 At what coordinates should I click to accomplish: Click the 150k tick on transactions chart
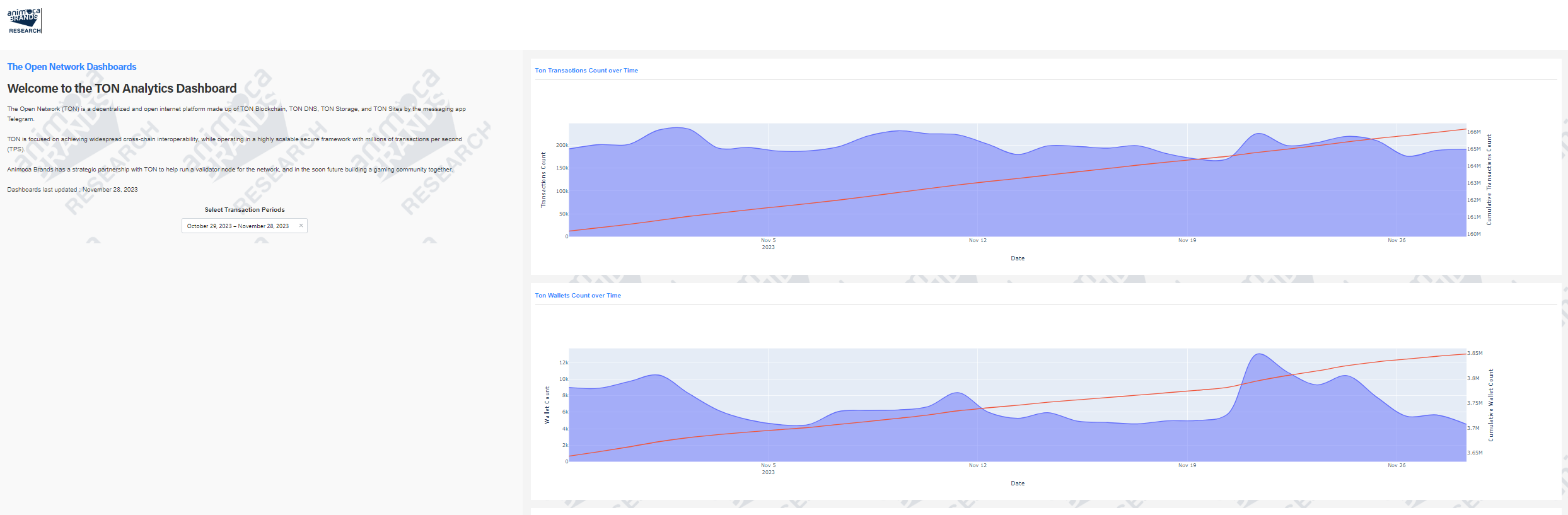[x=562, y=168]
